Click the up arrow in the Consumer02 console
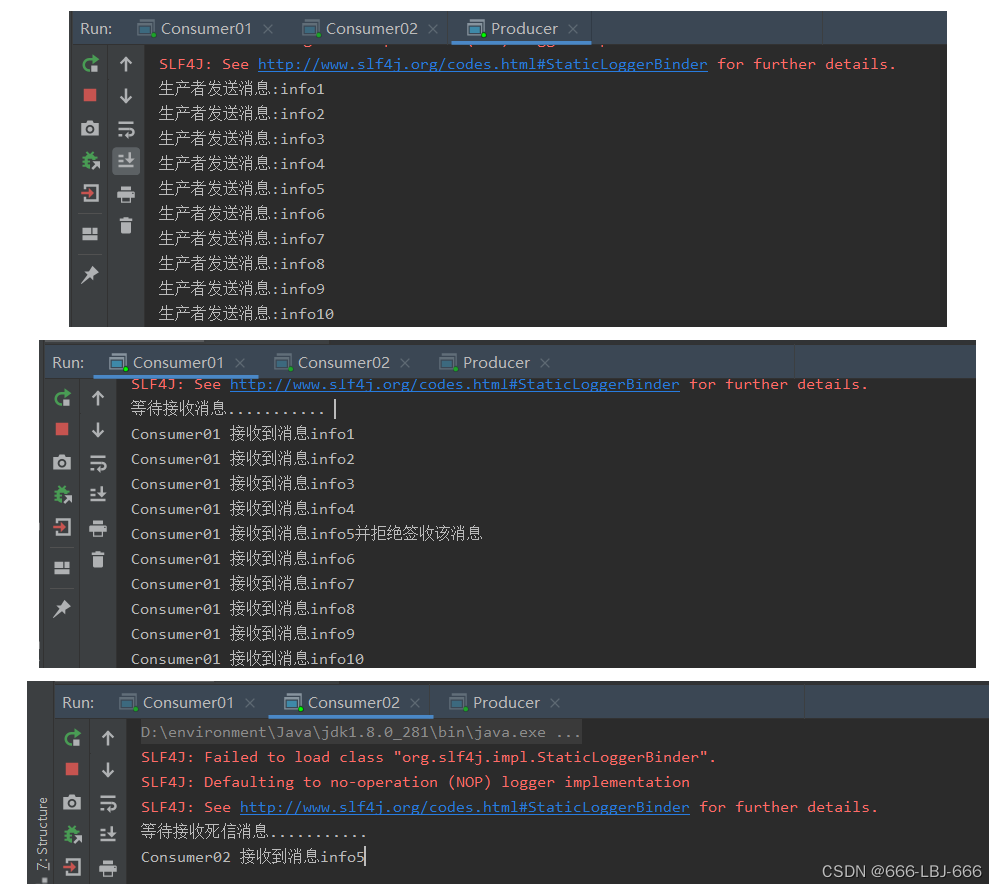Screen dimensions: 998x888 point(108,738)
